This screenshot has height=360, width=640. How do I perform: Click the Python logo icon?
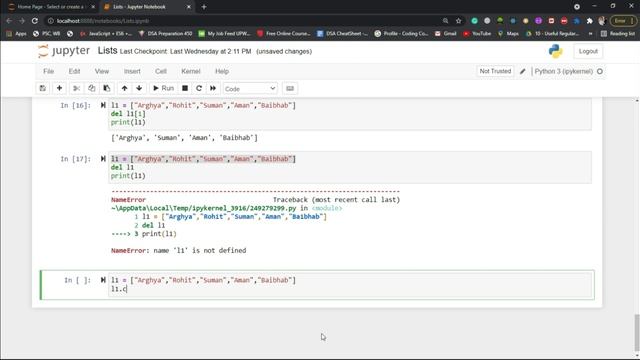click(x=556, y=51)
